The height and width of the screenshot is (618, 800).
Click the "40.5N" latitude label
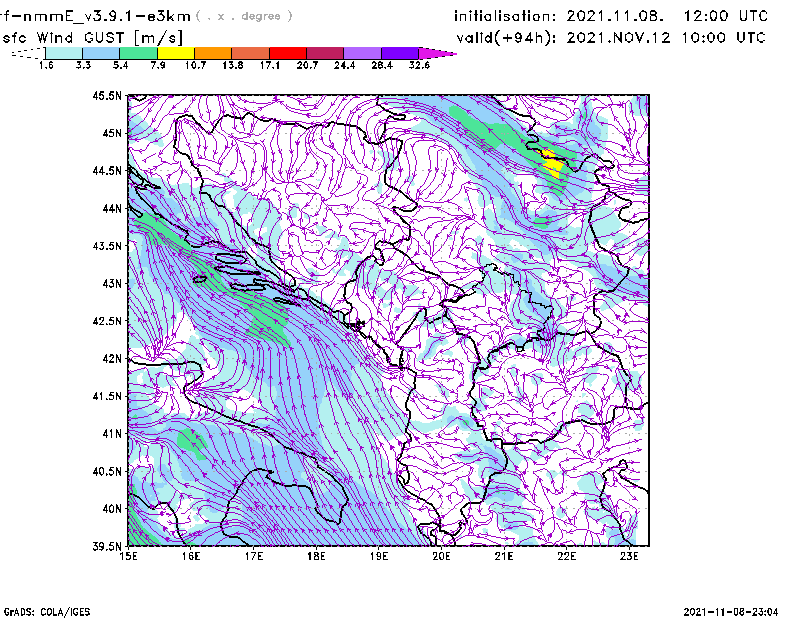107,471
